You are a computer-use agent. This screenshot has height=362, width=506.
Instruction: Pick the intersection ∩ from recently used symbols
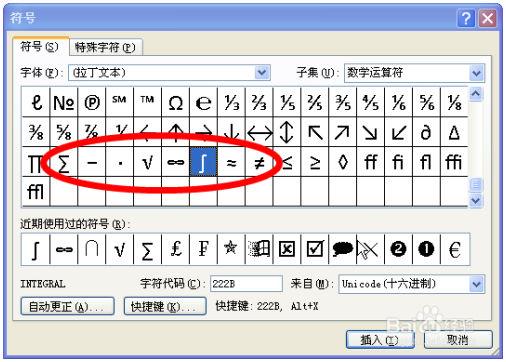(92, 249)
